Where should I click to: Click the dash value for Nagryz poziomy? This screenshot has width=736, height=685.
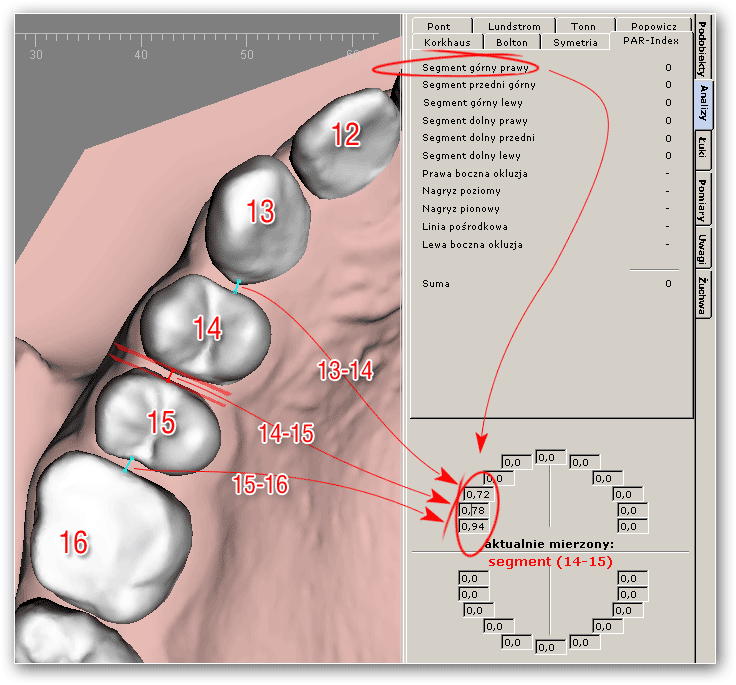point(667,191)
